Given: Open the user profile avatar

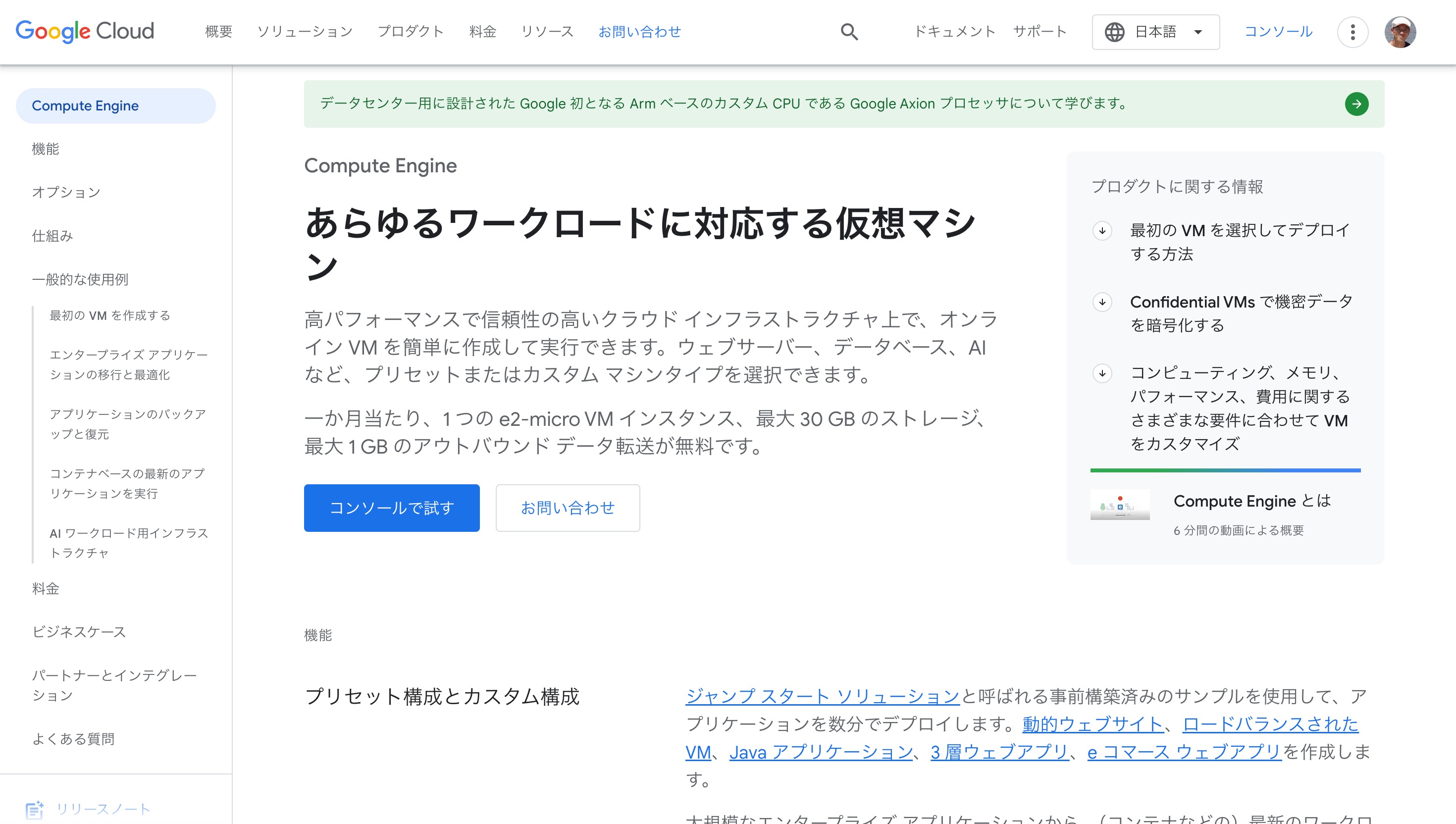Looking at the screenshot, I should click(x=1400, y=32).
